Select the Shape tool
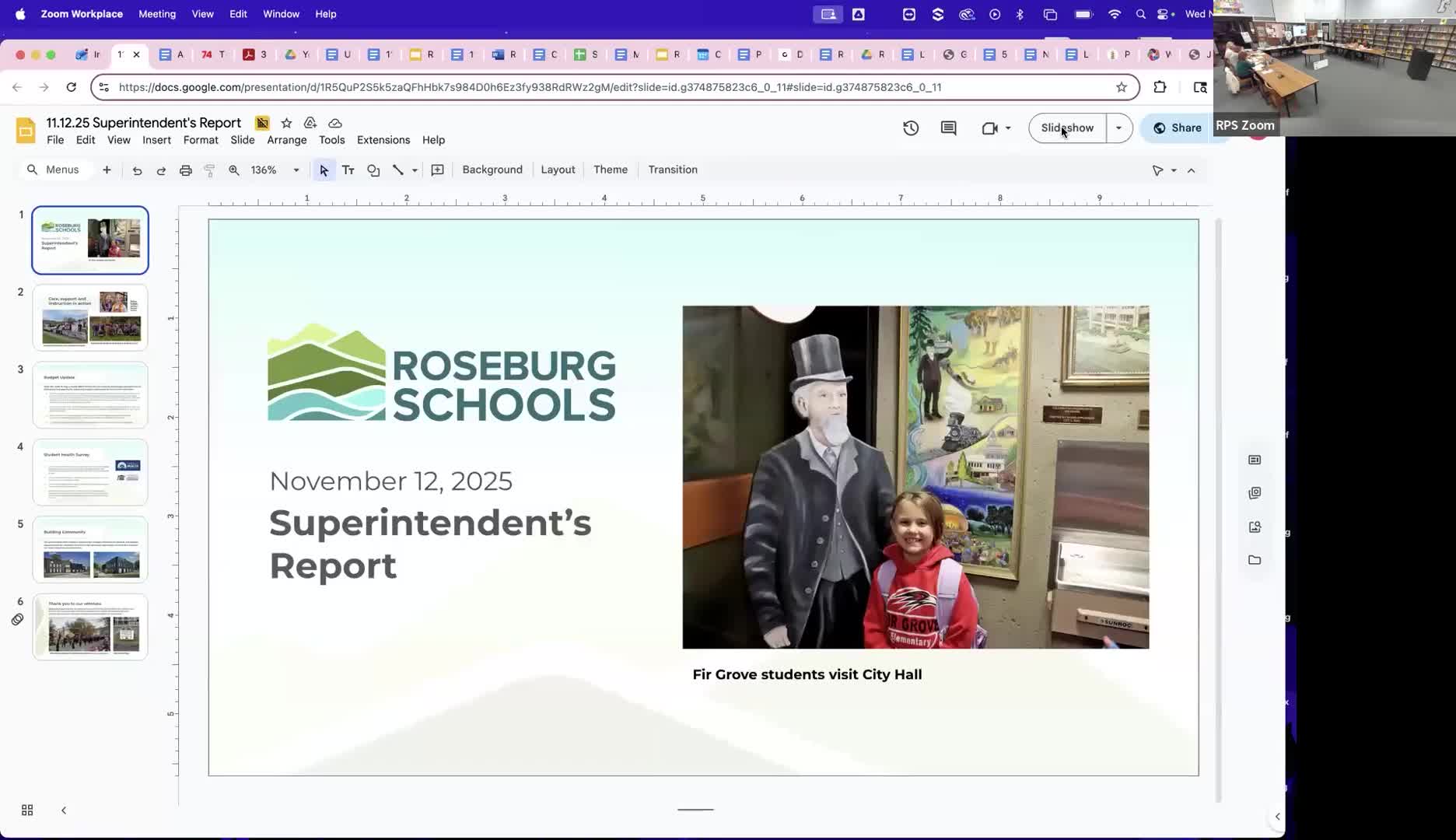 (373, 170)
